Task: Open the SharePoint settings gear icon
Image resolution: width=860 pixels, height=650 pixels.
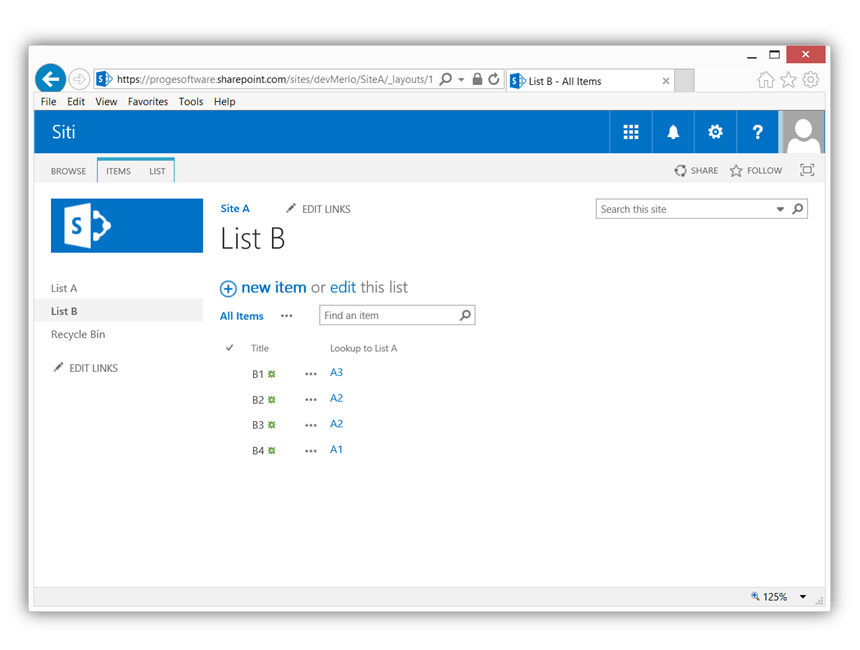Action: (714, 131)
